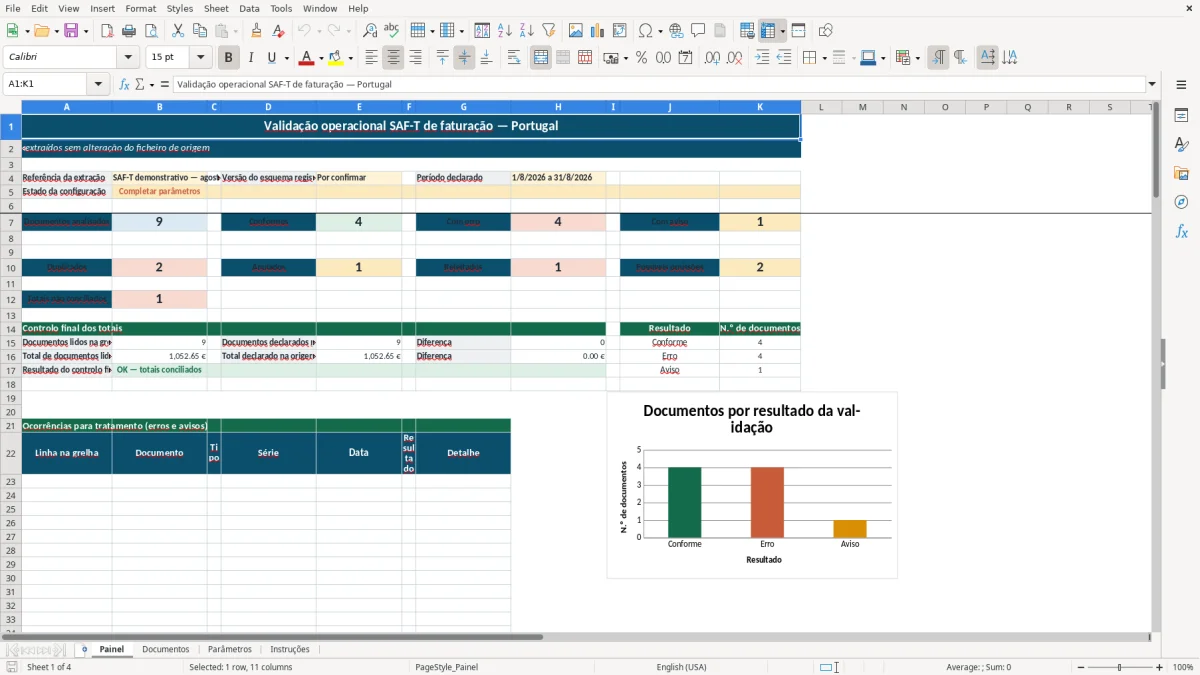Open Conditional Formatting dropdown arrow
The image size is (1200, 675).
pyautogui.click(x=917, y=58)
